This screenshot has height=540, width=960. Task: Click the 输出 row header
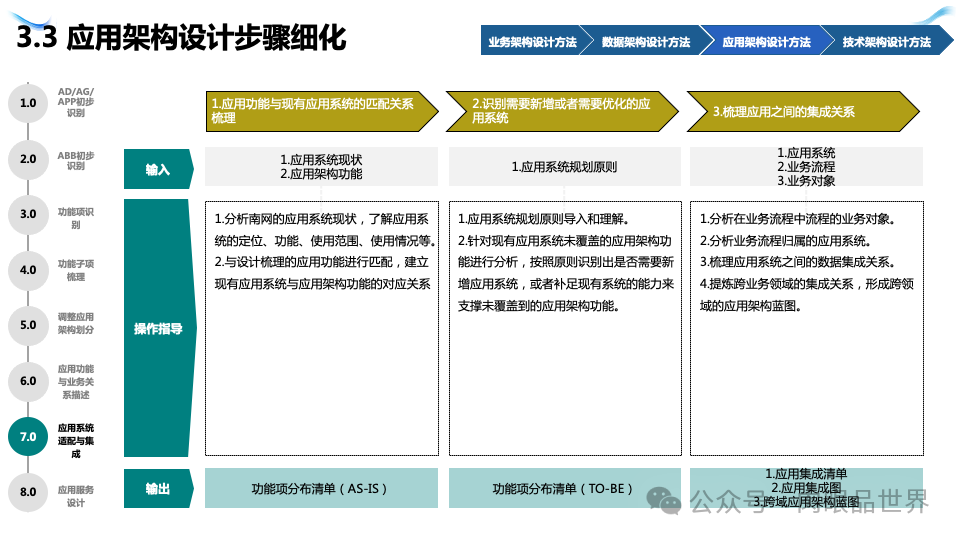[x=159, y=489]
